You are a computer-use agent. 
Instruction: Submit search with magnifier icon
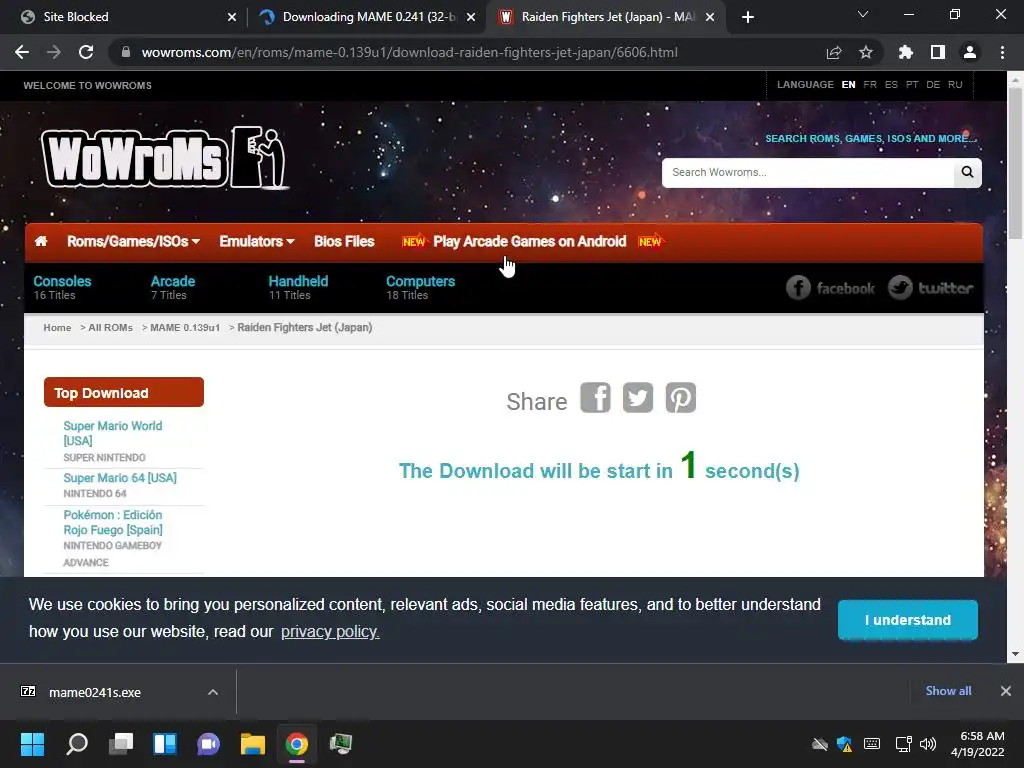(x=967, y=172)
